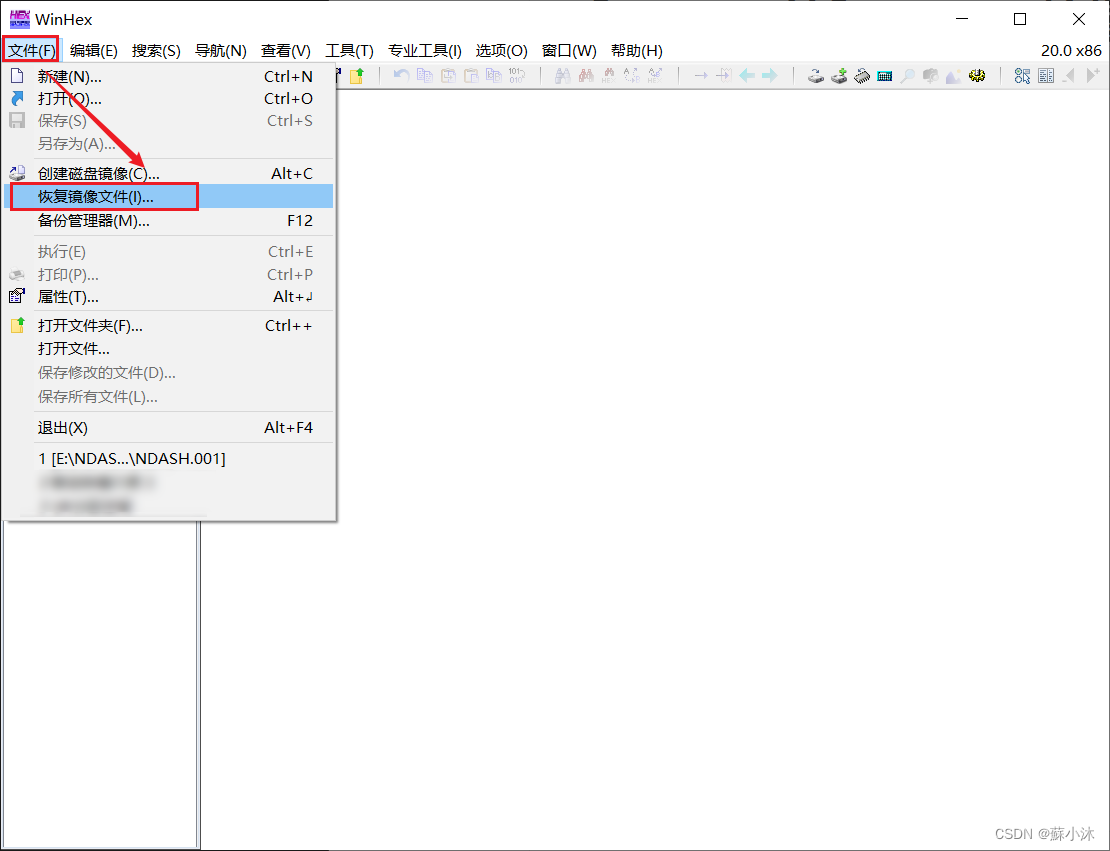Click the grey next-position triangle toolbar icon

point(1092,75)
